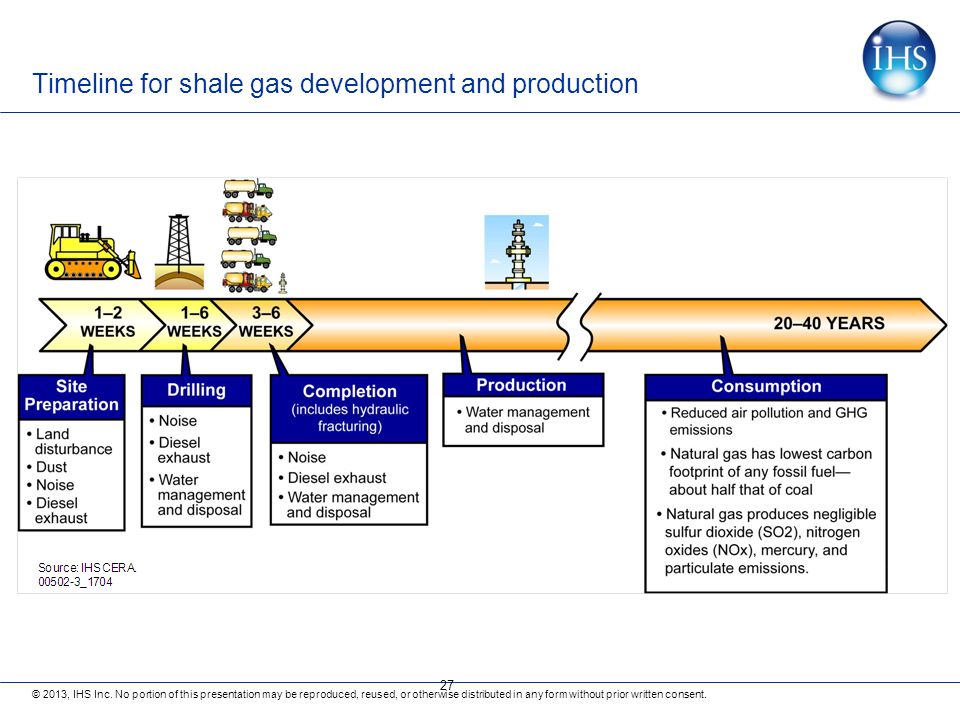Screen dimensions: 960x720
Task: Click the Site Preparation header box
Action: pos(72,396)
